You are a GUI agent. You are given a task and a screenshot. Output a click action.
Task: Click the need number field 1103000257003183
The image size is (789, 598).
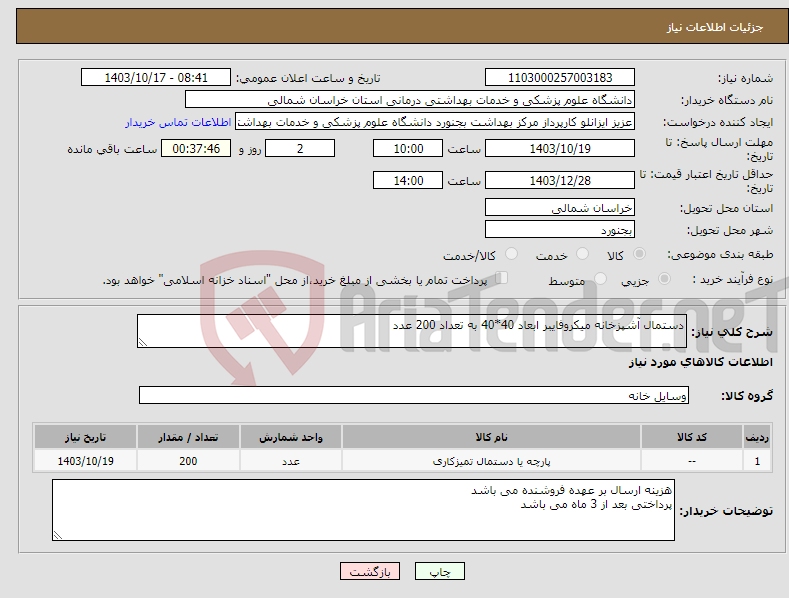560,78
